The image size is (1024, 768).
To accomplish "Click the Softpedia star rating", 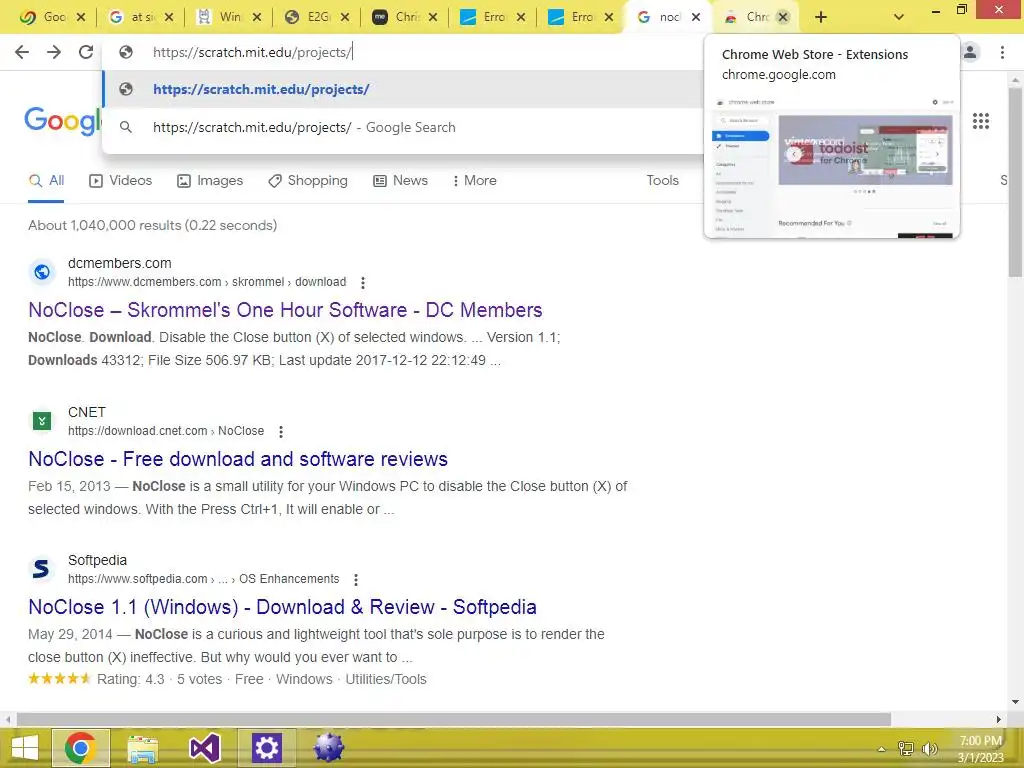I will point(59,679).
